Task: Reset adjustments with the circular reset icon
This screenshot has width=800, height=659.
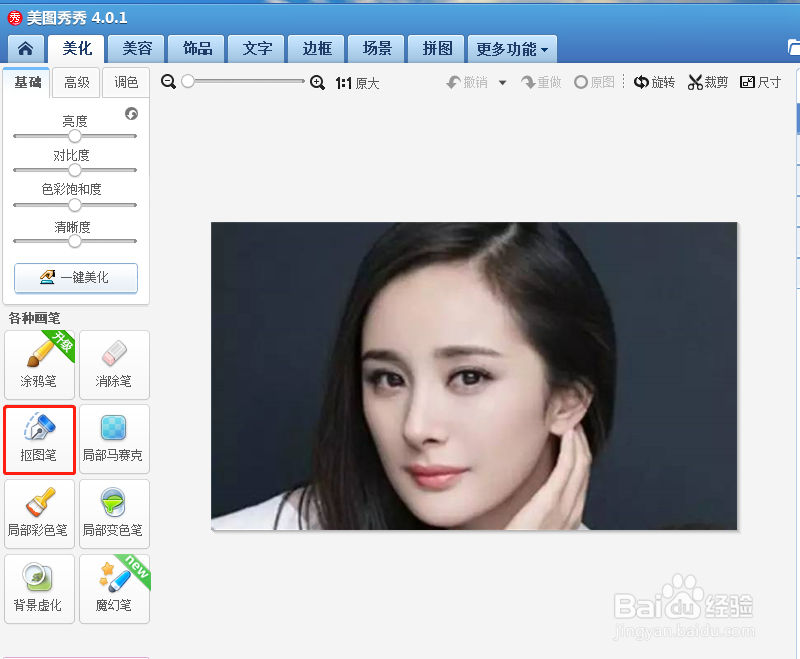Action: click(x=131, y=114)
